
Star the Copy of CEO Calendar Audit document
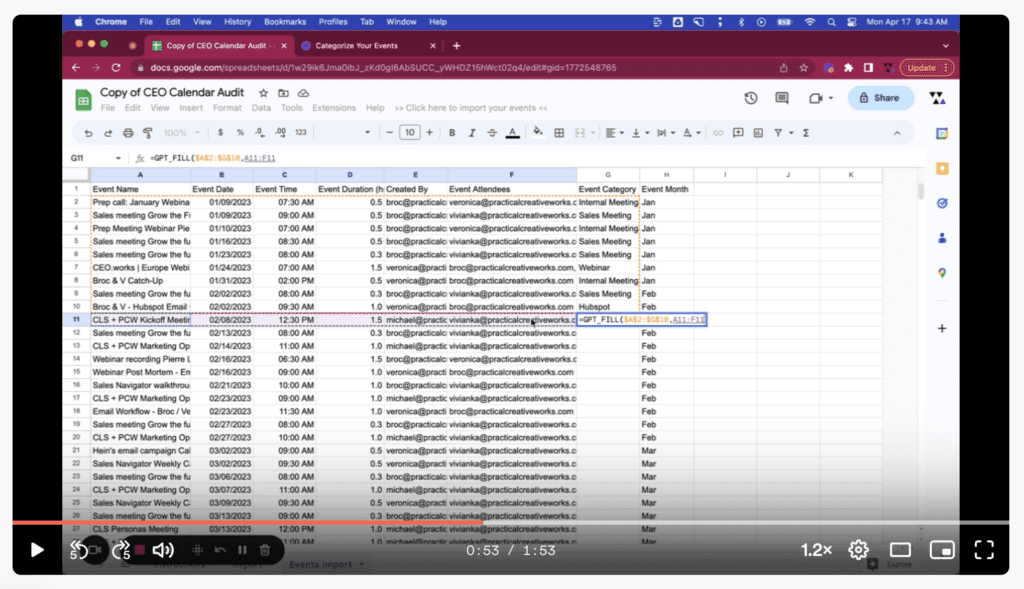coord(263,93)
